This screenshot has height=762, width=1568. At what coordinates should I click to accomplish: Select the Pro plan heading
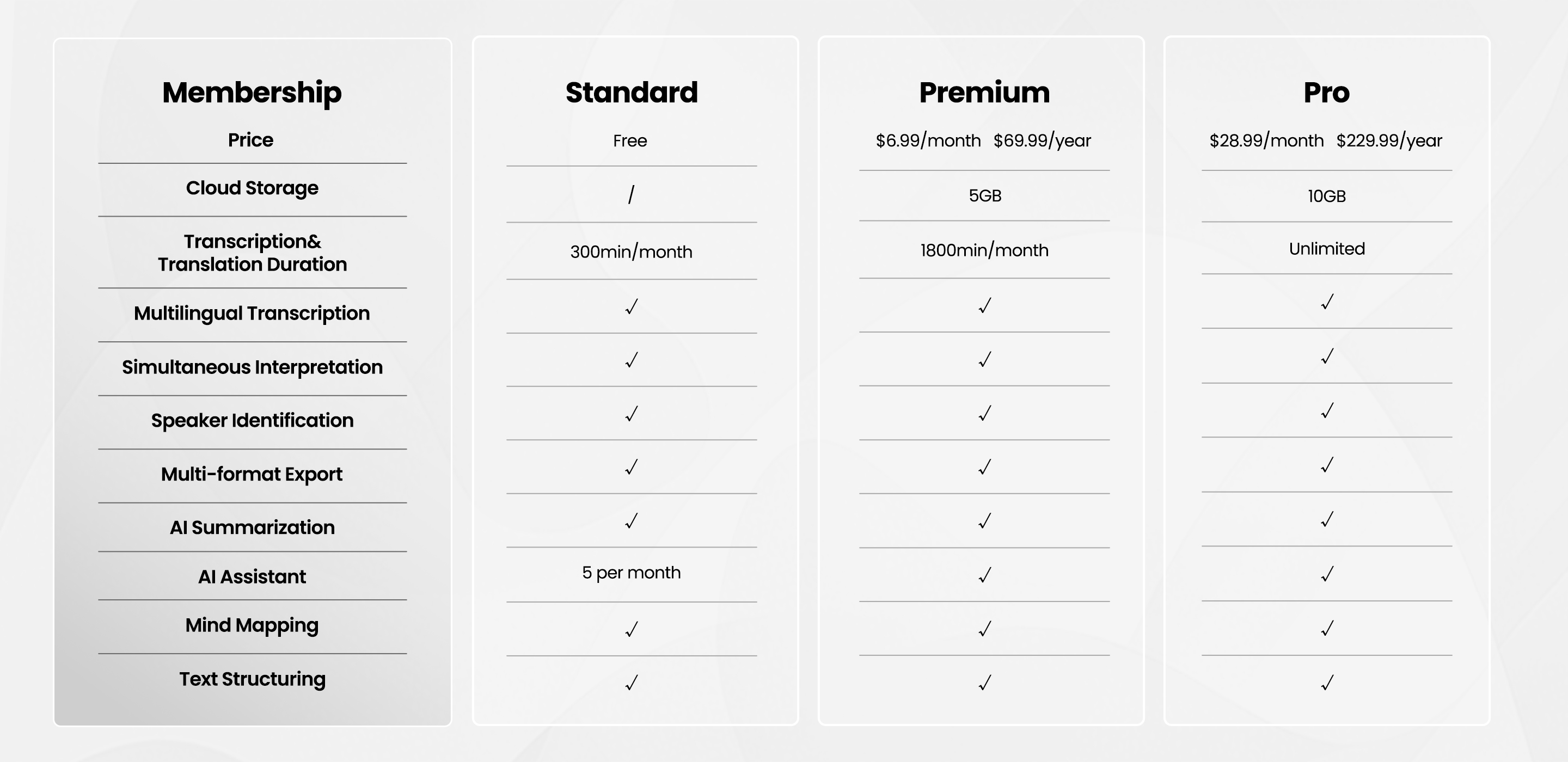coord(1326,93)
